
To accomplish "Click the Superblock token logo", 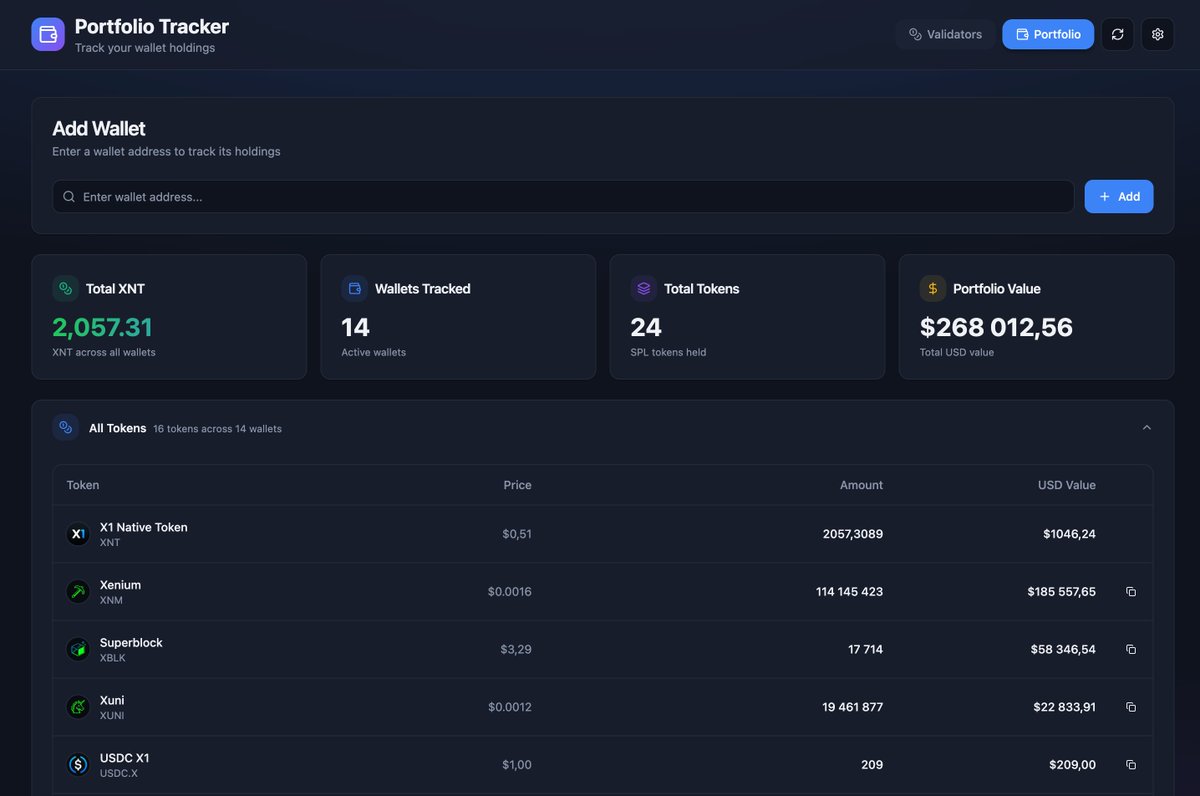I will (78, 650).
